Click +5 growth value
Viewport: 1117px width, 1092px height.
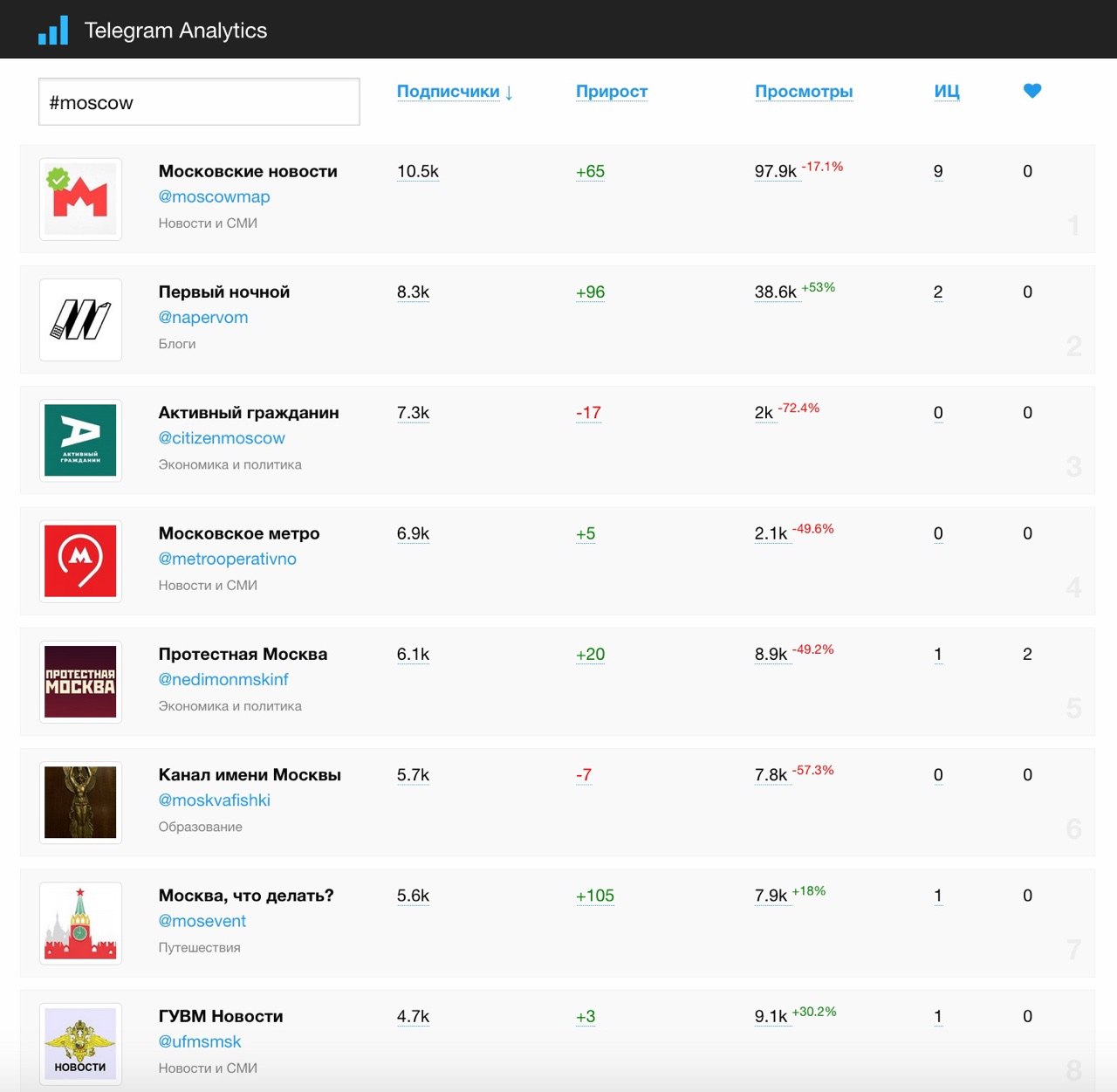pyautogui.click(x=586, y=533)
